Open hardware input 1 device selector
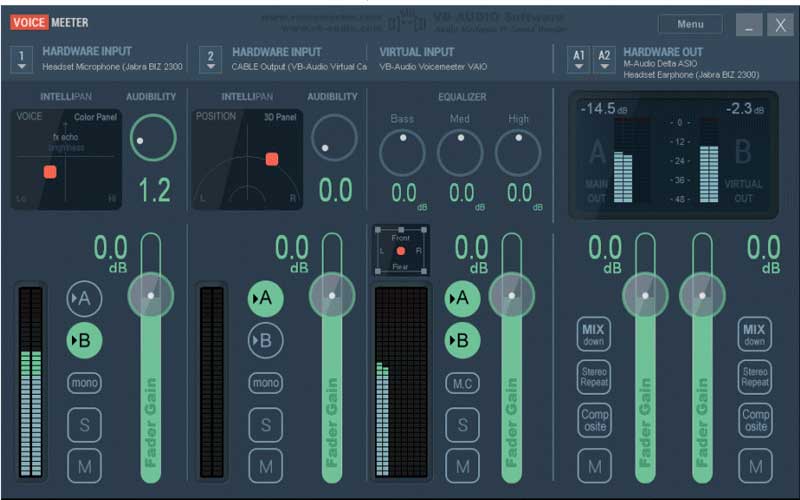This screenshot has width=800, height=500. tap(21, 60)
